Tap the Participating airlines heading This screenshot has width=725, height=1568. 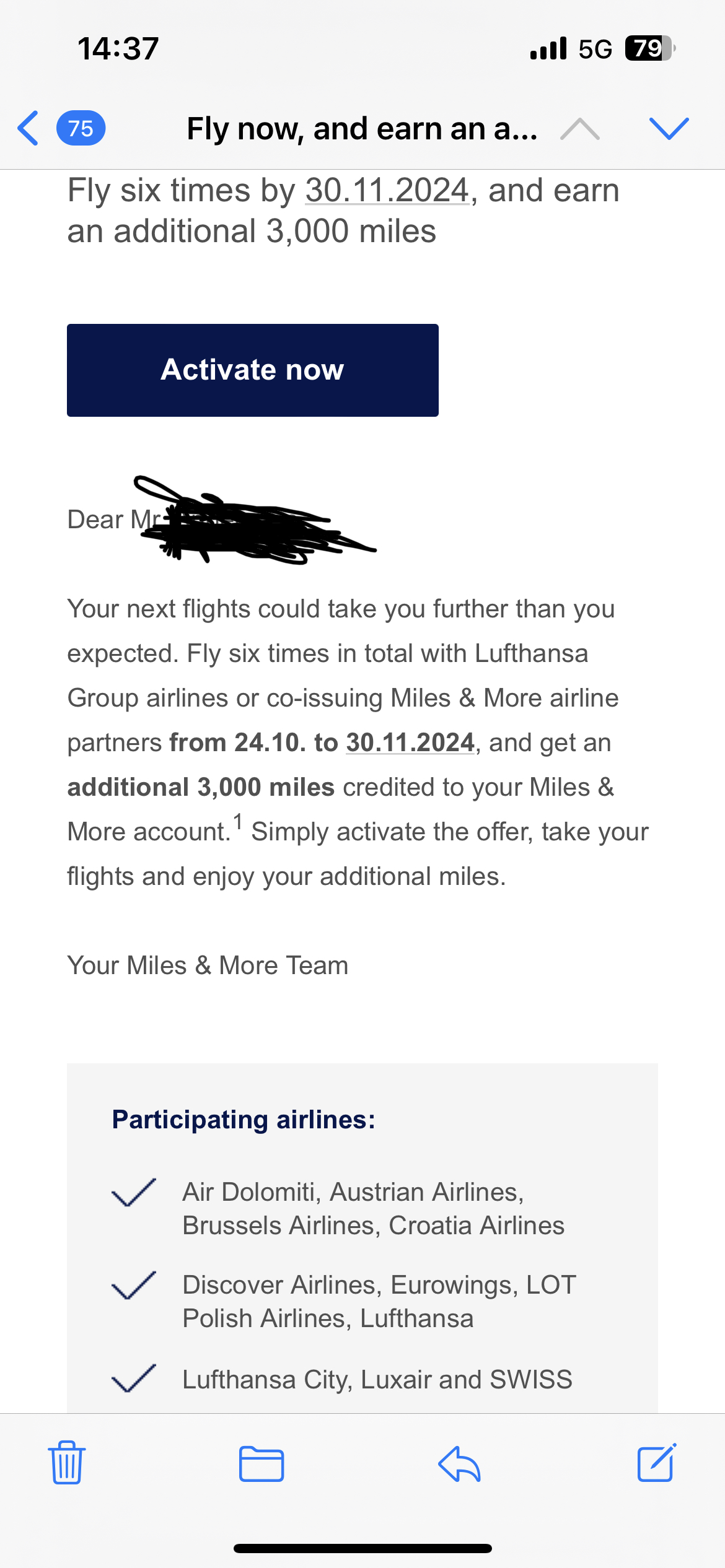coord(244,1120)
